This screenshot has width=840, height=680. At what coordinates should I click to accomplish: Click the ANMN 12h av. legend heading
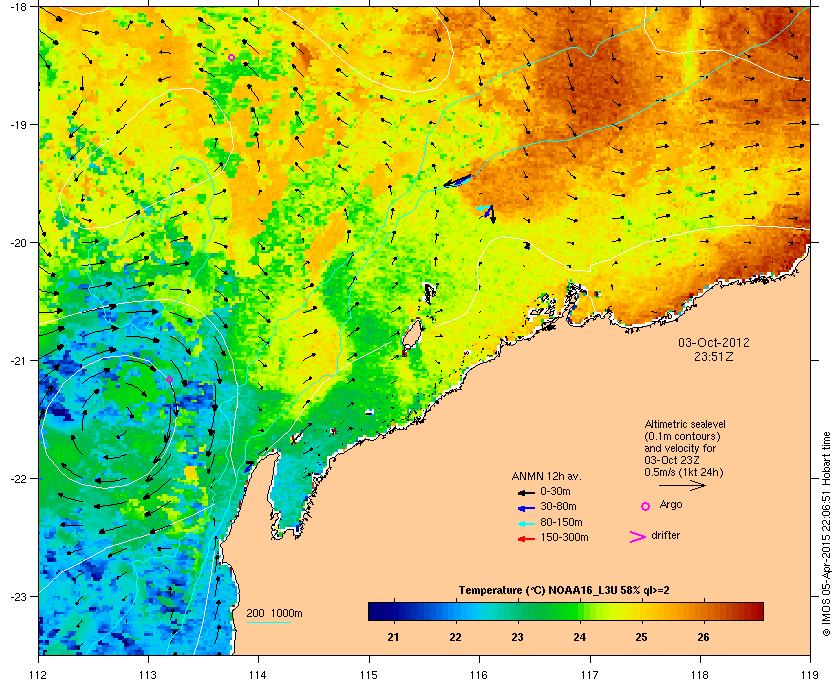point(546,476)
